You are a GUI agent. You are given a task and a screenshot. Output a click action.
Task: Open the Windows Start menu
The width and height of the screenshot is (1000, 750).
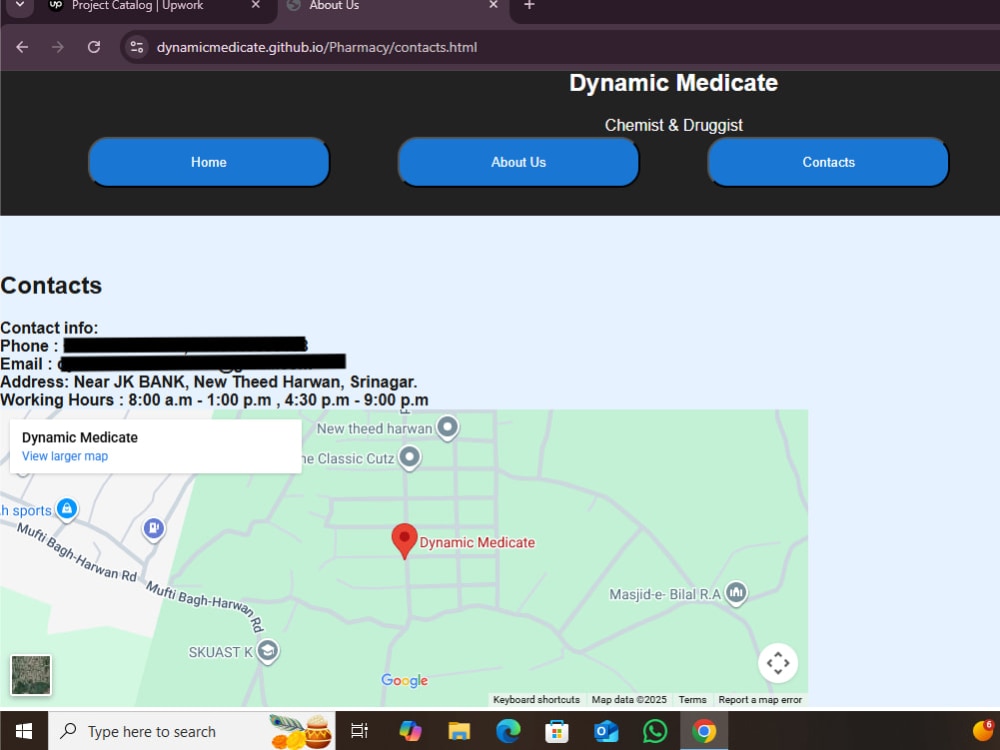click(x=24, y=731)
